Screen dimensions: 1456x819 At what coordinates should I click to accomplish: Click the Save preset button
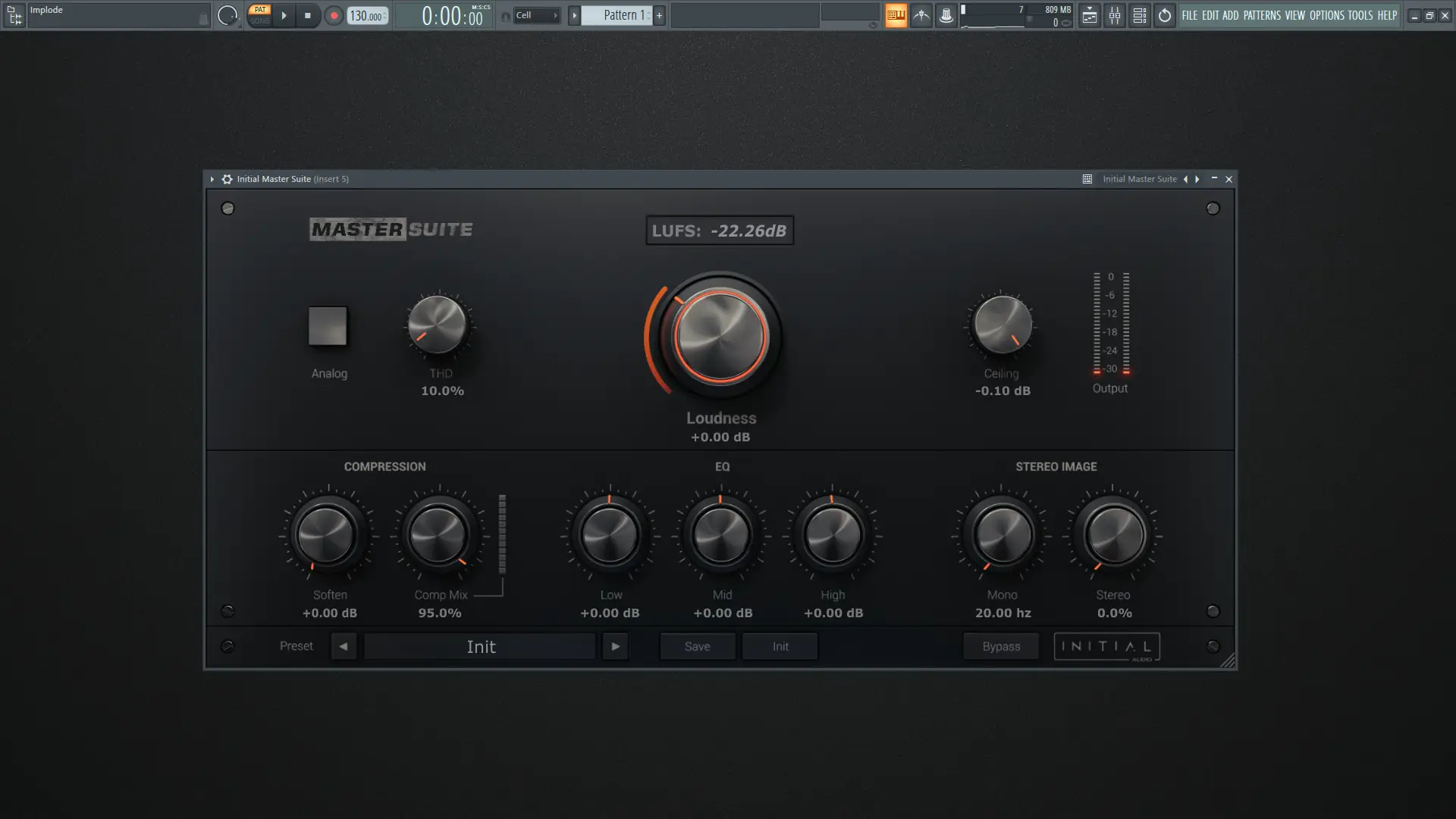(x=697, y=646)
